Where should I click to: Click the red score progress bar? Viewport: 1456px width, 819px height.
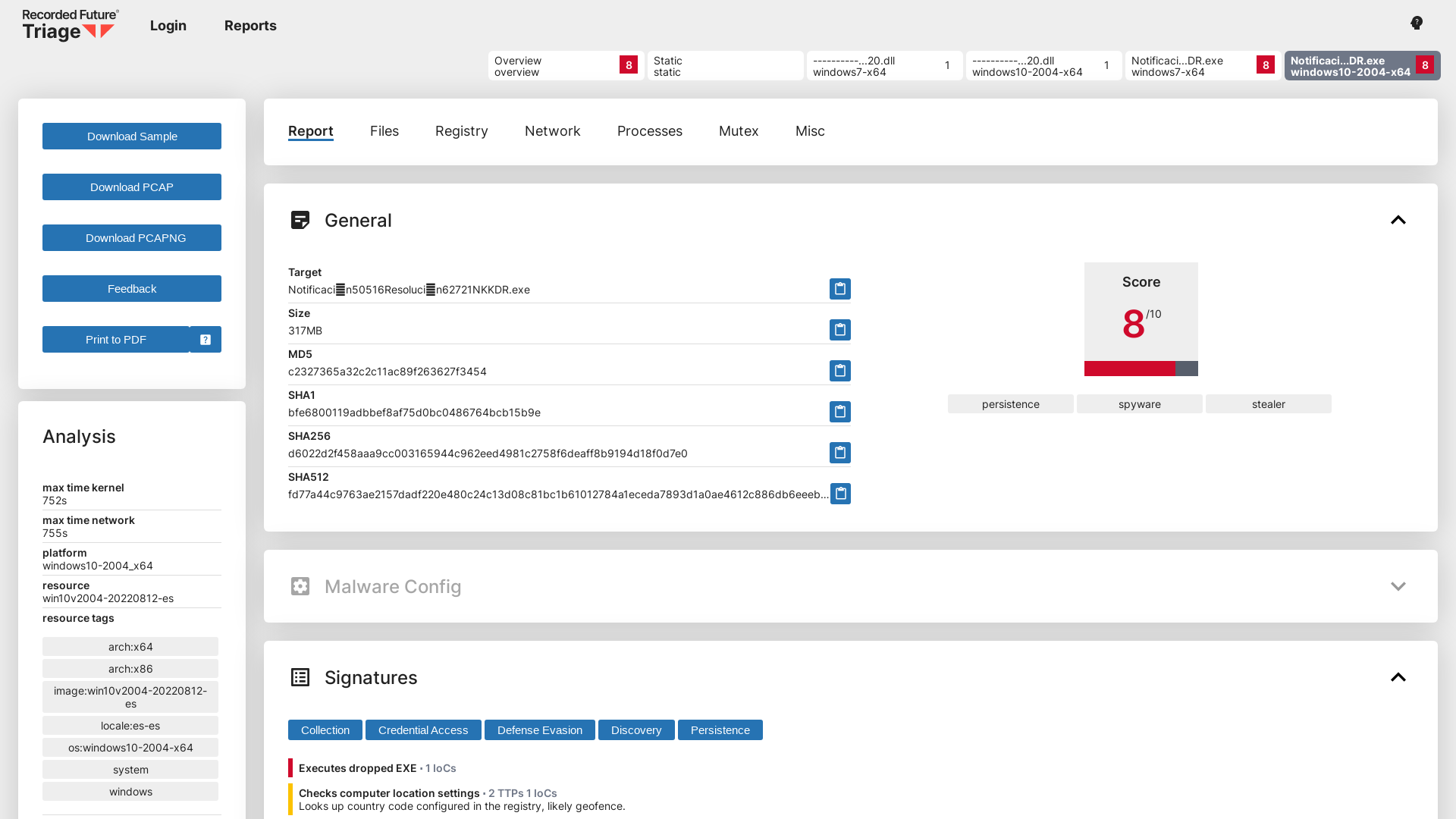1128,369
